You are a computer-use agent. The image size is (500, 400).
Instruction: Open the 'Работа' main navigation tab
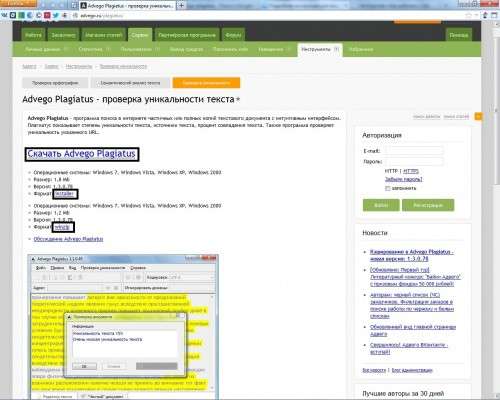point(33,35)
